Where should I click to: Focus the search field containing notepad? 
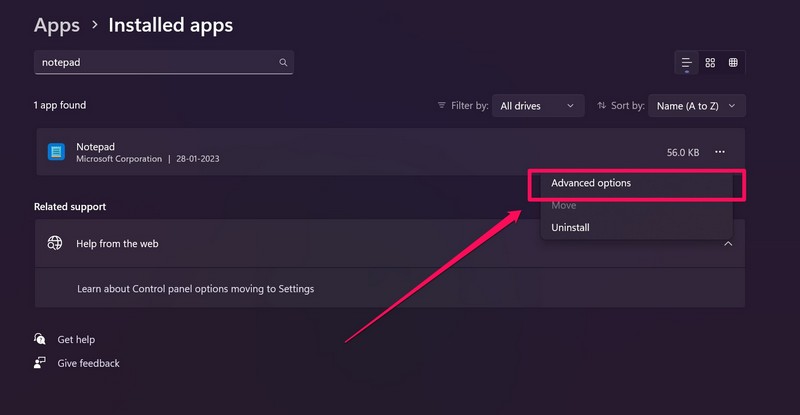pyautogui.click(x=155, y=62)
